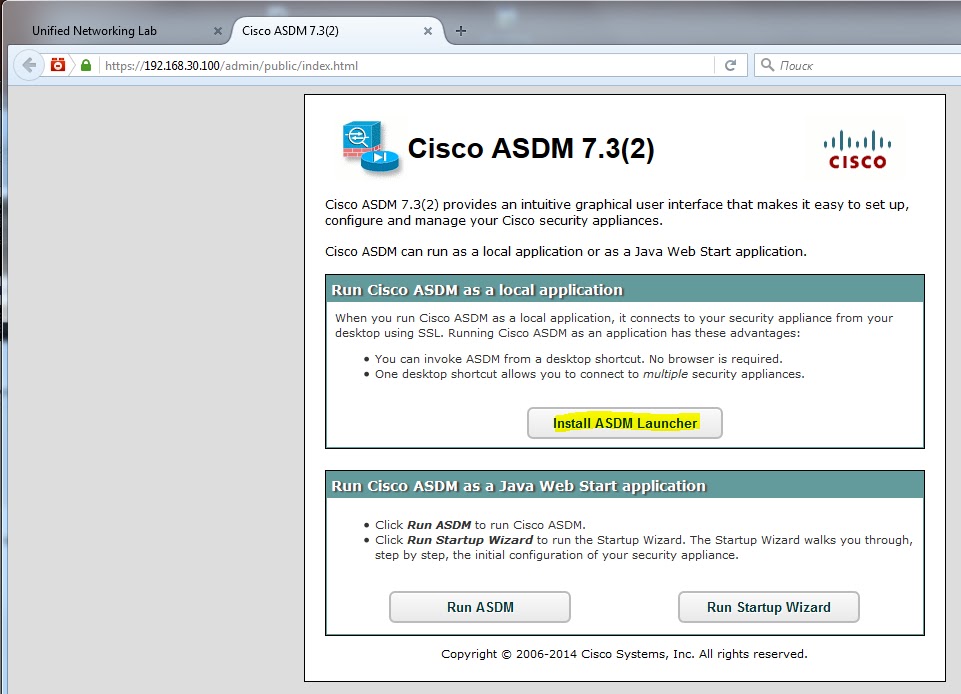Click the address bar URL field
Screen dimensions: 961x694
(x=400, y=64)
